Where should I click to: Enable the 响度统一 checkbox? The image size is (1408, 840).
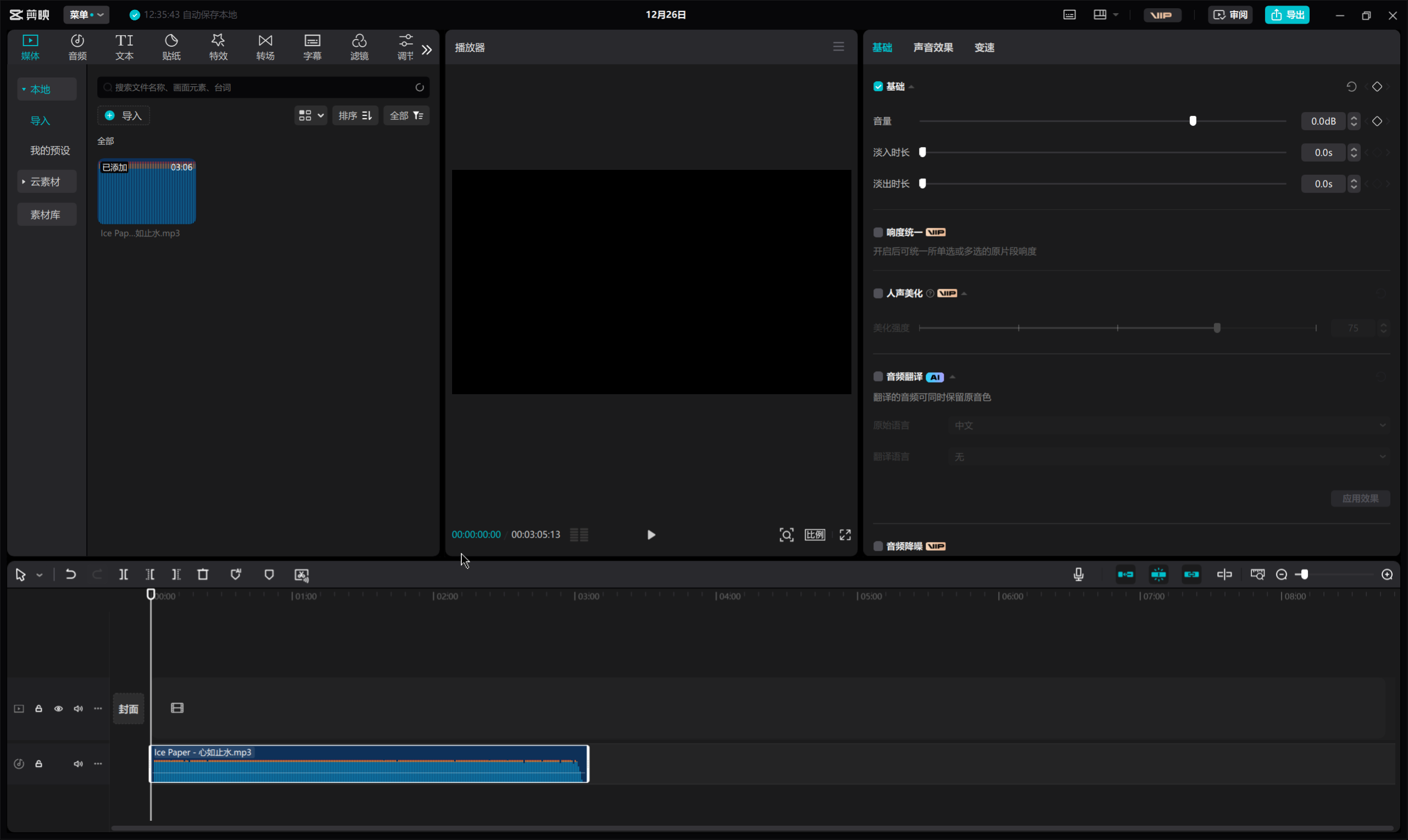pyautogui.click(x=878, y=232)
